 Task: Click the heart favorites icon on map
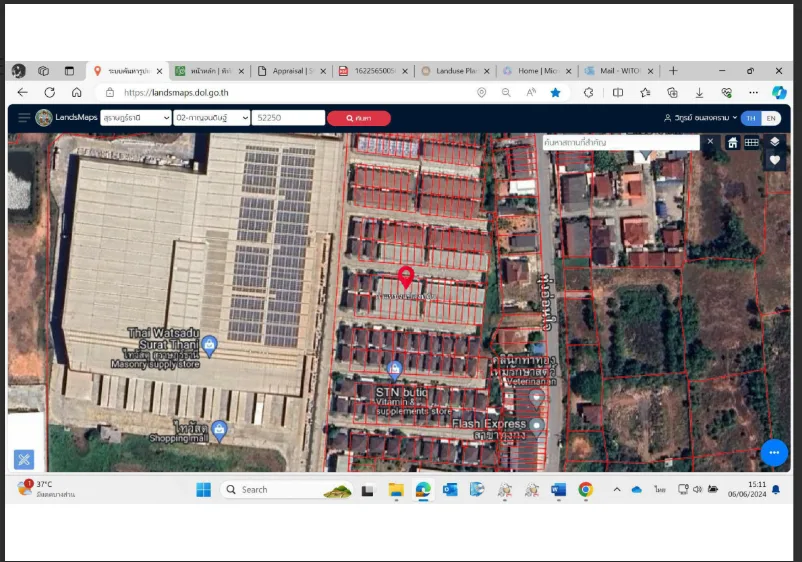coord(774,161)
